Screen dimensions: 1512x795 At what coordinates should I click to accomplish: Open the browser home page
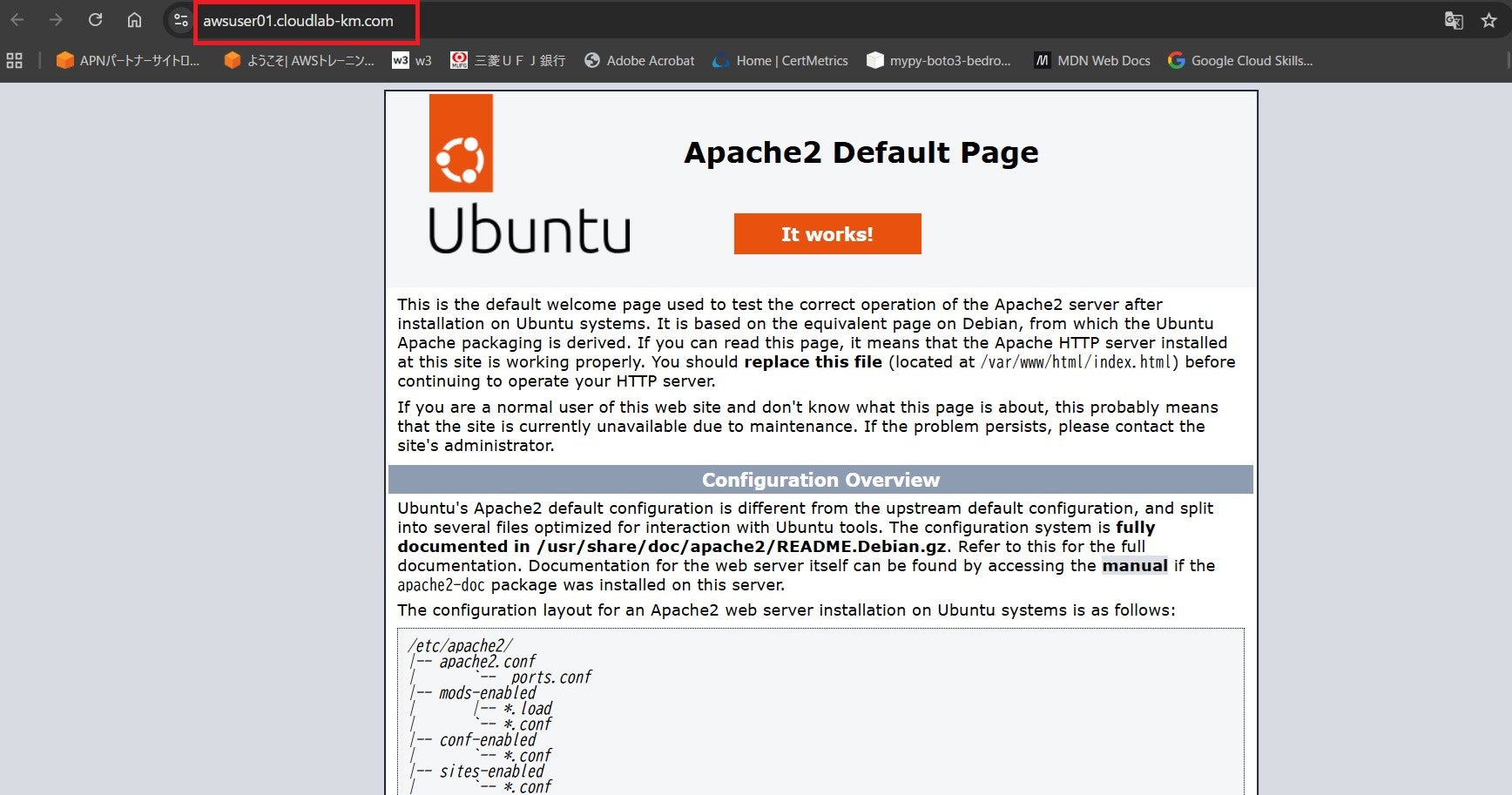coord(133,19)
